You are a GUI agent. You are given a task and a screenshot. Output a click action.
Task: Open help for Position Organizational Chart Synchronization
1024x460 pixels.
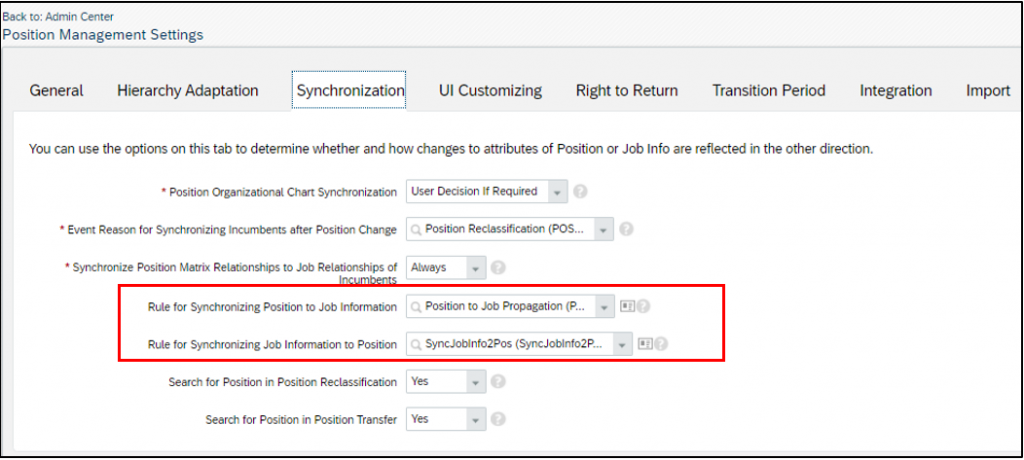(x=579, y=192)
